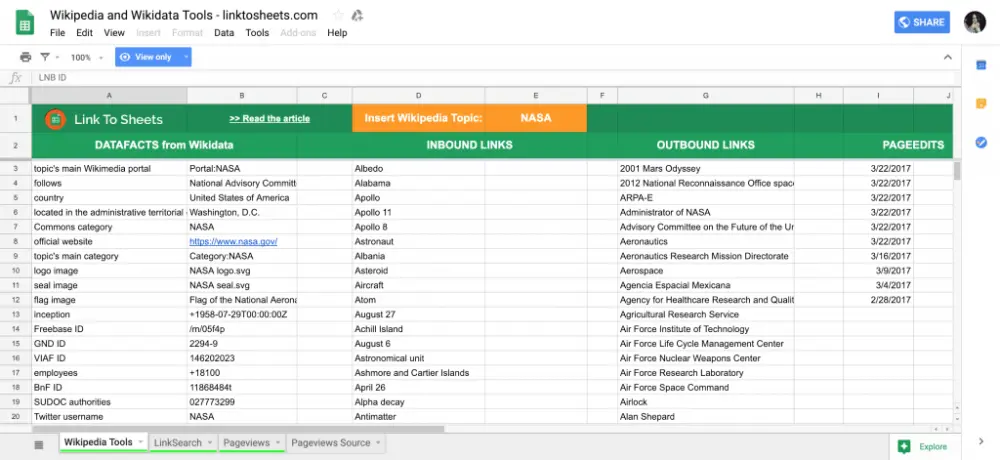The width and height of the screenshot is (1000, 460).
Task: Open the Help menu
Action: (337, 33)
